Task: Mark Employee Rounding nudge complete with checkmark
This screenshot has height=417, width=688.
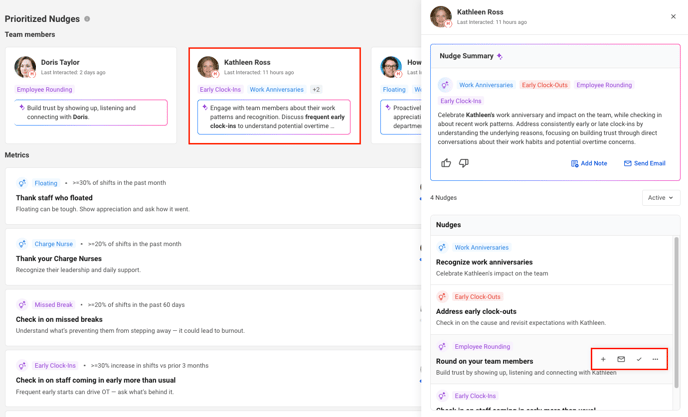Action: tap(639, 359)
